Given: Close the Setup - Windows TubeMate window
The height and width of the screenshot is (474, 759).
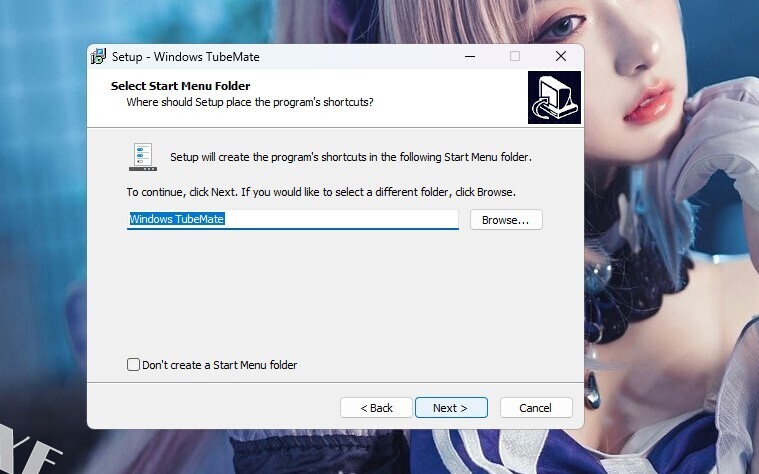Looking at the screenshot, I should point(561,57).
